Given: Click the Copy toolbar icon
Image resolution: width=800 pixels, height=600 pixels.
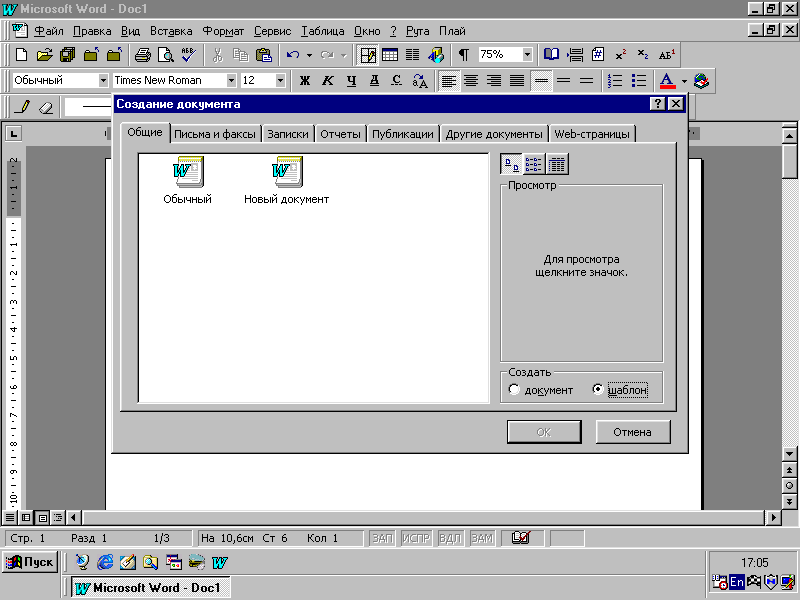Looking at the screenshot, I should 240,55.
